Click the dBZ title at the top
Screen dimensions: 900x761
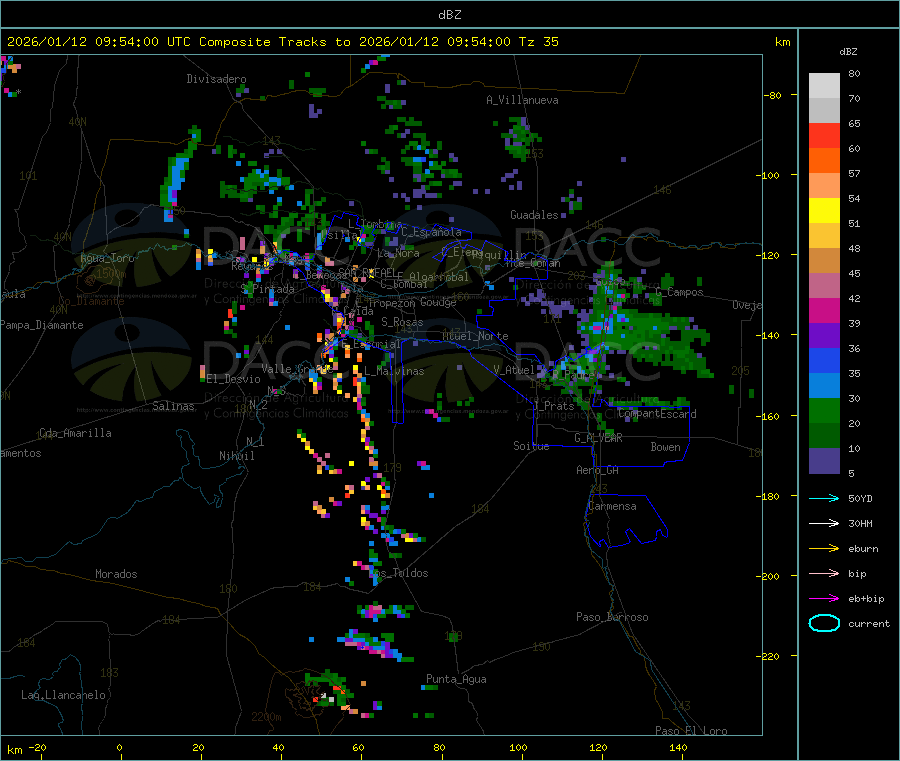(449, 15)
